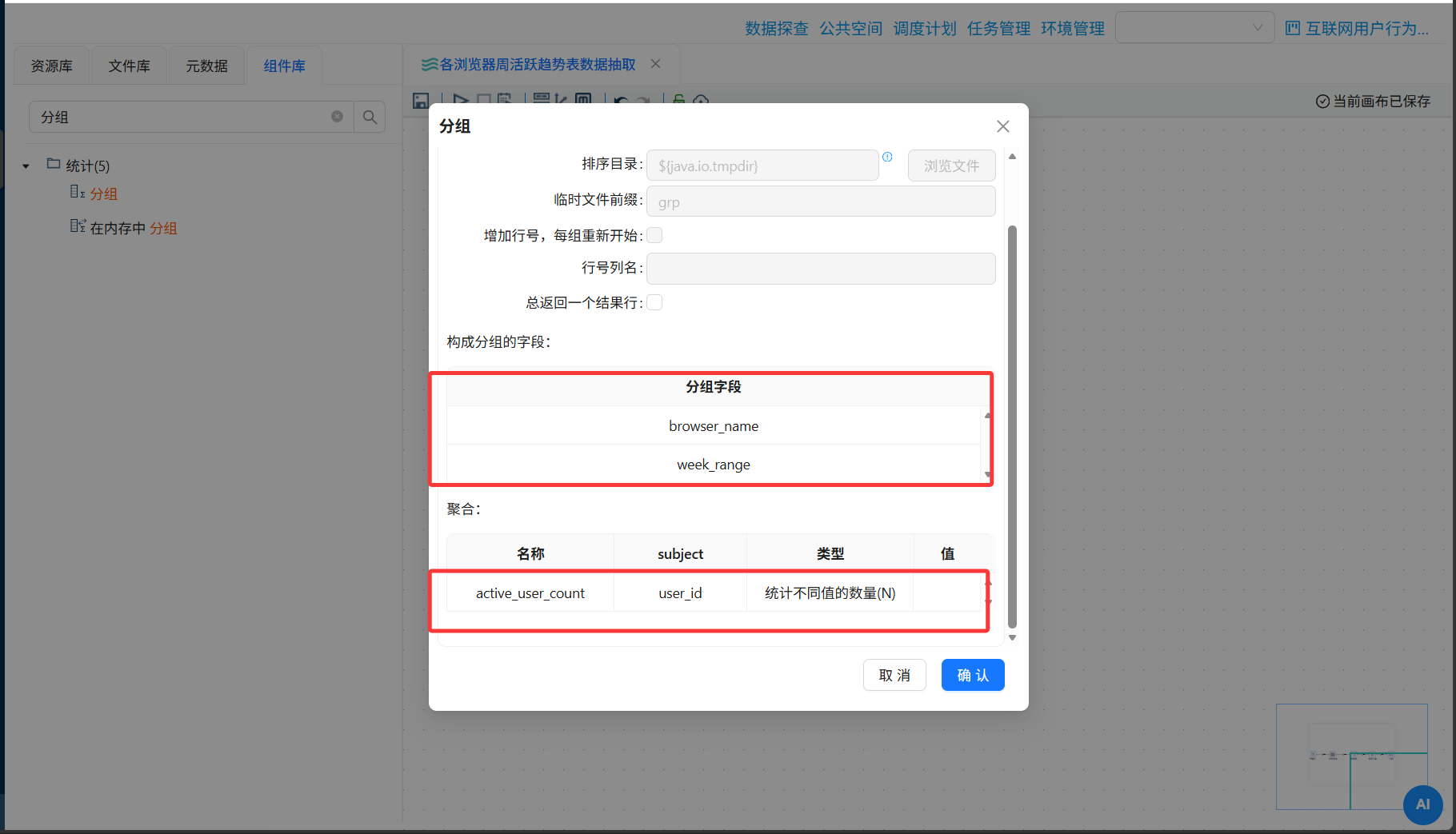
Task: Click the 类型 column header
Action: click(x=830, y=554)
